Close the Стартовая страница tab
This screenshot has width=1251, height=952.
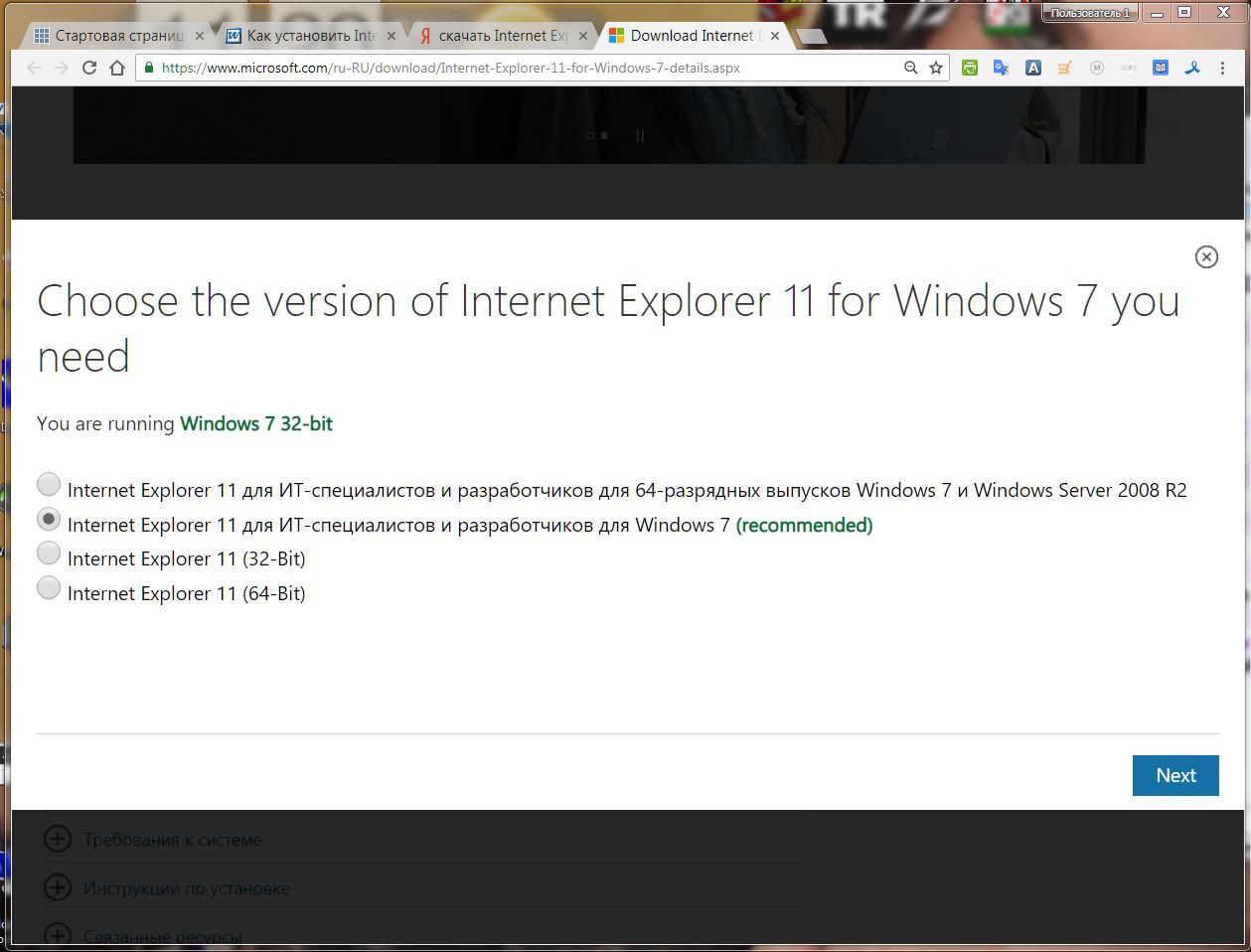(x=200, y=36)
